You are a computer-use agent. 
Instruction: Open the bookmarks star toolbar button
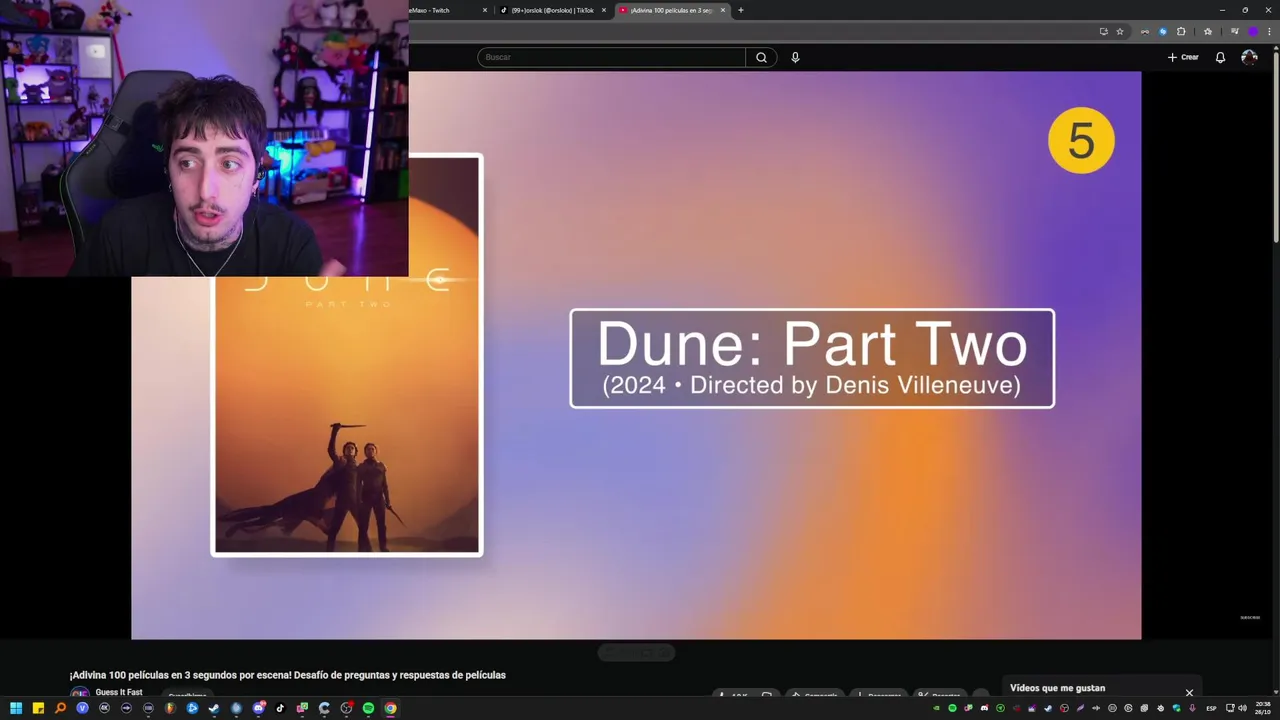[x=1208, y=31]
